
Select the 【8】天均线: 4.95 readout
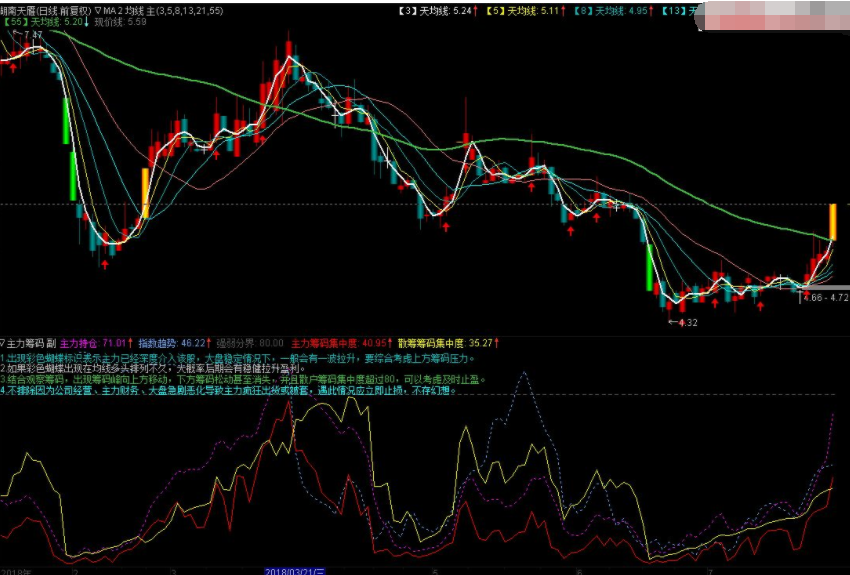pyautogui.click(x=613, y=10)
